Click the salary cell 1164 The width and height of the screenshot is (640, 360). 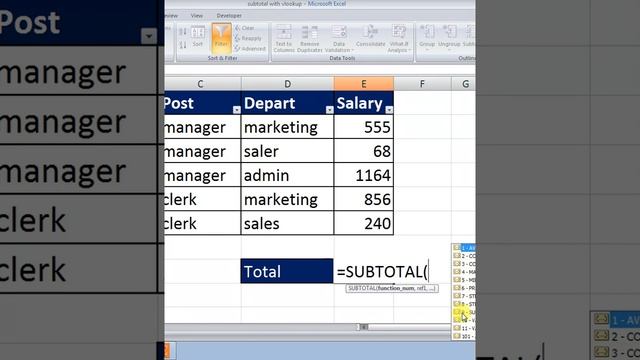tap(364, 175)
